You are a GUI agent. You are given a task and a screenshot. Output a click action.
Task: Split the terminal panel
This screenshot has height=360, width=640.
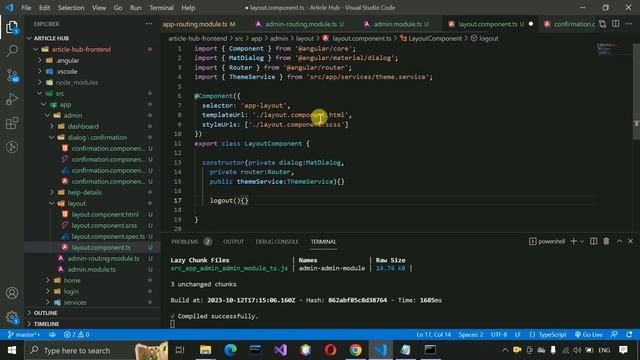click(593, 241)
